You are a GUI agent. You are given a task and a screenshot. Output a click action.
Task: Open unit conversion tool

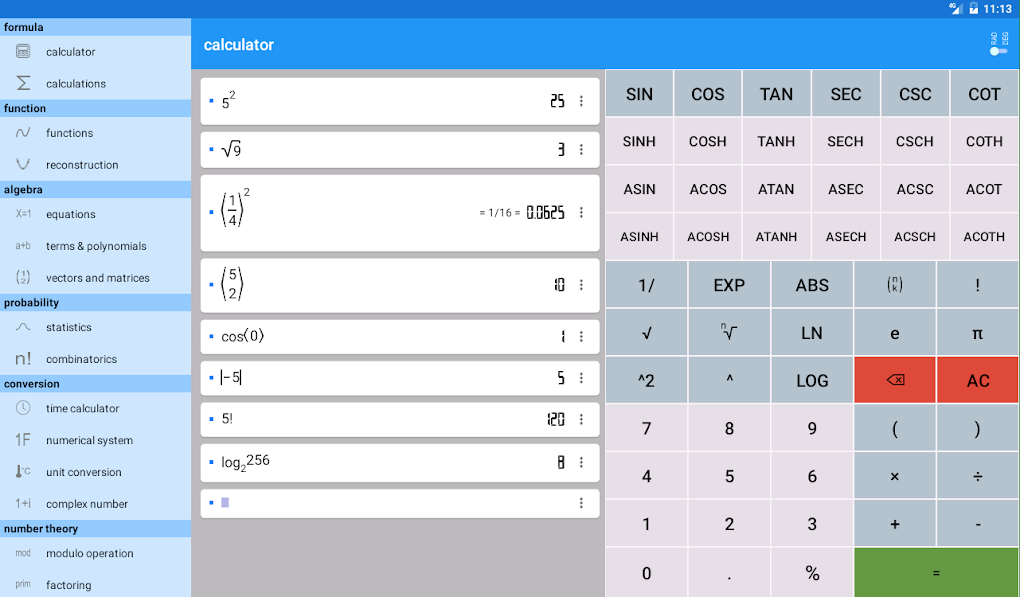pos(83,472)
